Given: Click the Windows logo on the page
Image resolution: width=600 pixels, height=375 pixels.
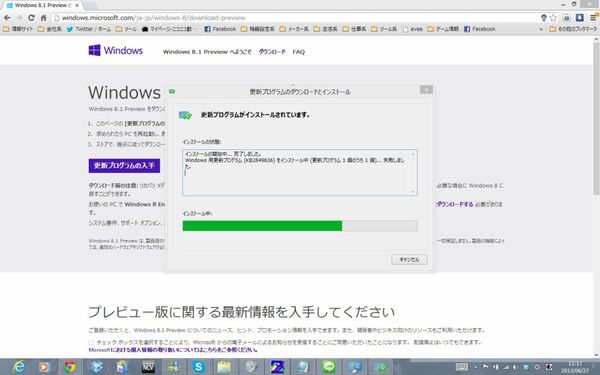Looking at the screenshot, I should [x=116, y=51].
